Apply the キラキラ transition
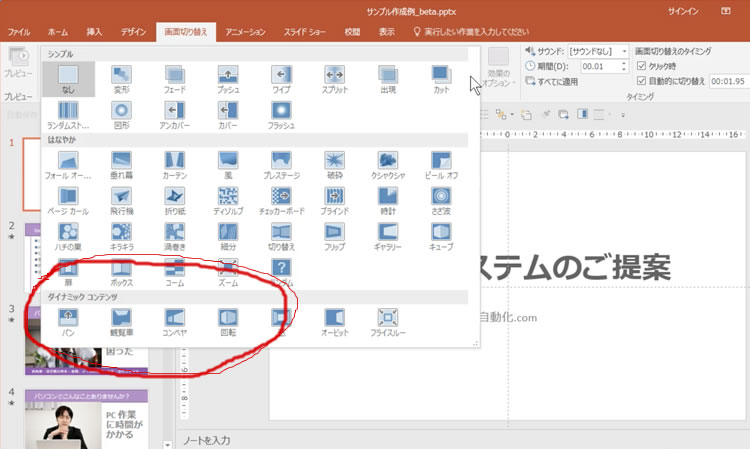The width and height of the screenshot is (750, 449). [121, 237]
